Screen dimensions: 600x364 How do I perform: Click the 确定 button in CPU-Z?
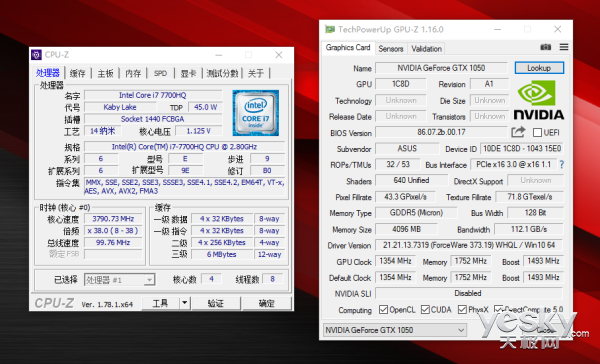[x=266, y=303]
